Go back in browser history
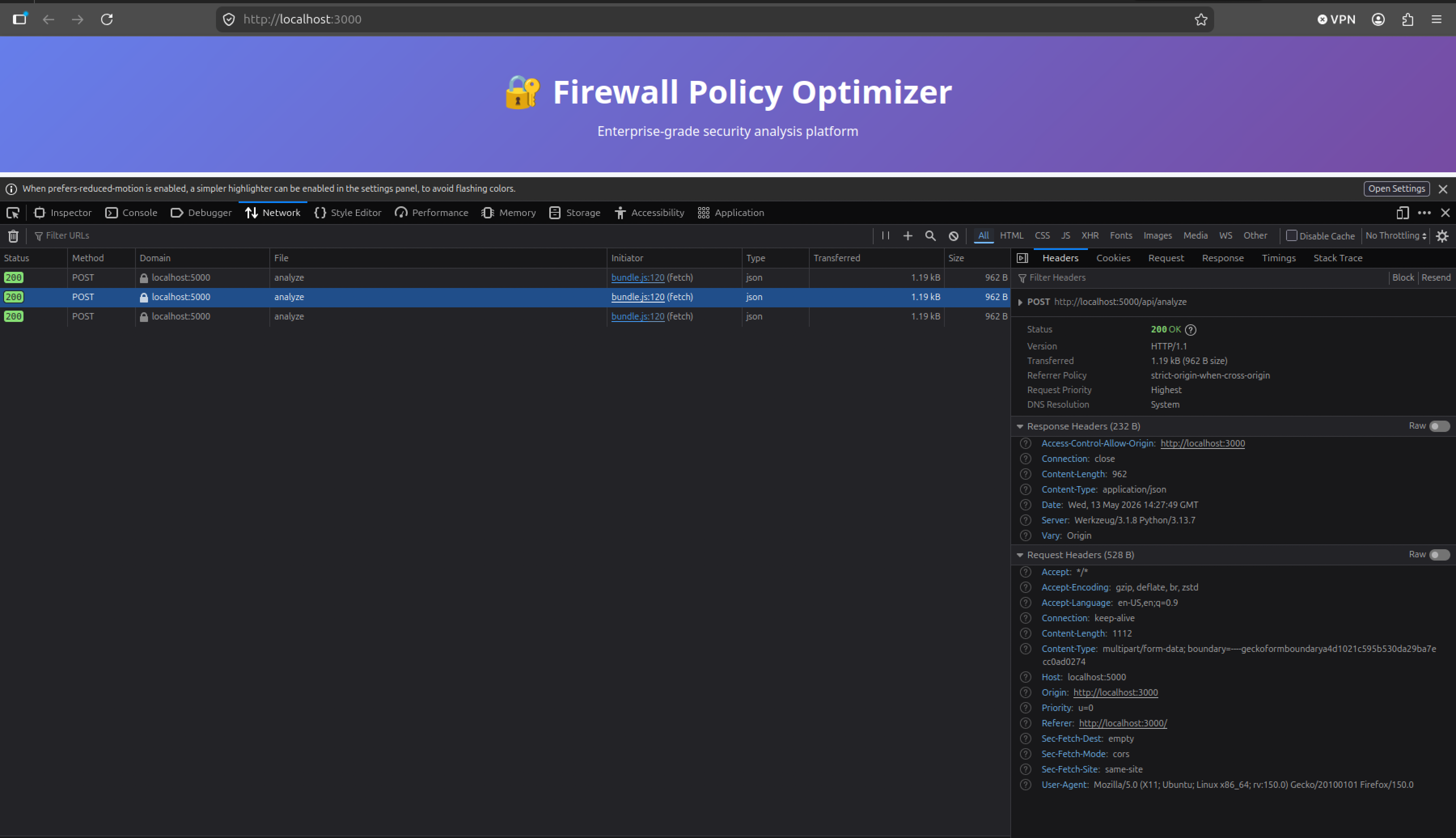1456x838 pixels. coord(49,19)
